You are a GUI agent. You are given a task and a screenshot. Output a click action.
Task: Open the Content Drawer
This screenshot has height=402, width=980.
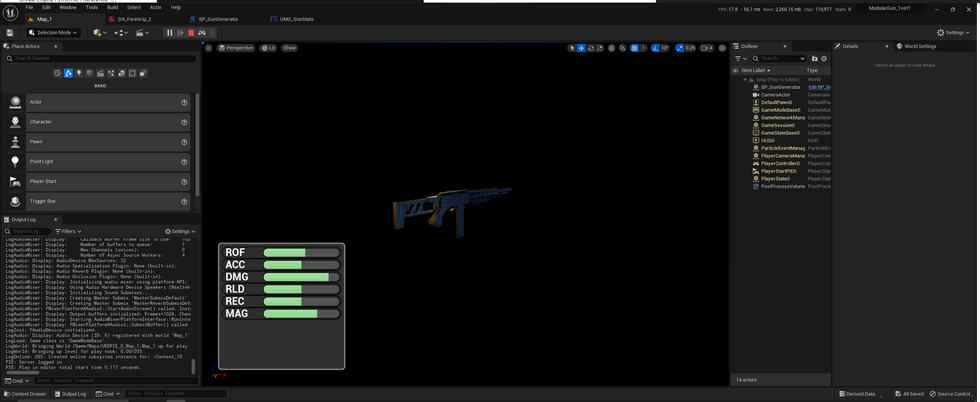[25, 394]
